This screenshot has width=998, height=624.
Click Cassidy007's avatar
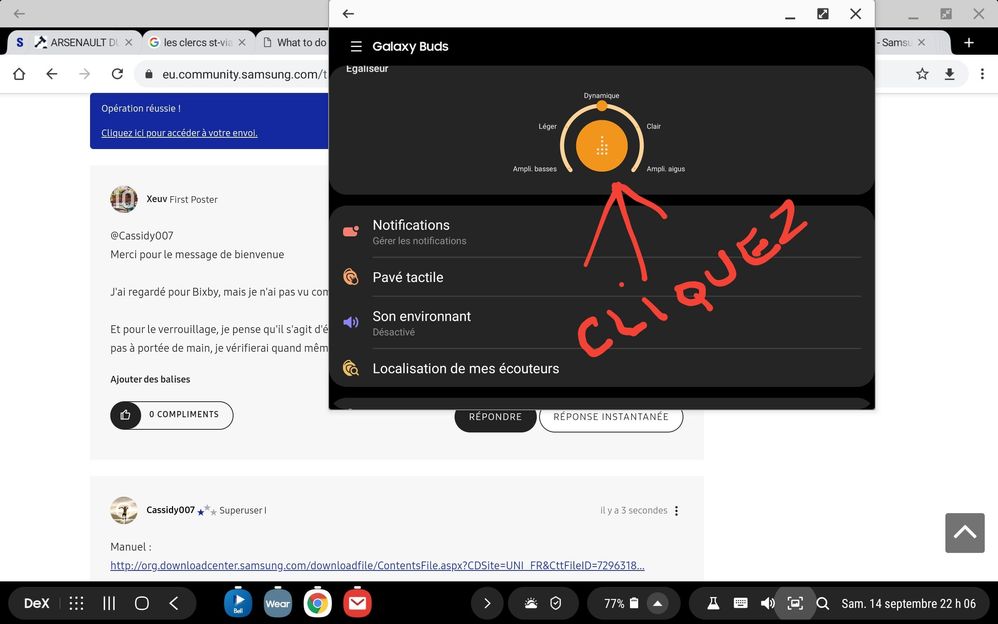point(123,510)
